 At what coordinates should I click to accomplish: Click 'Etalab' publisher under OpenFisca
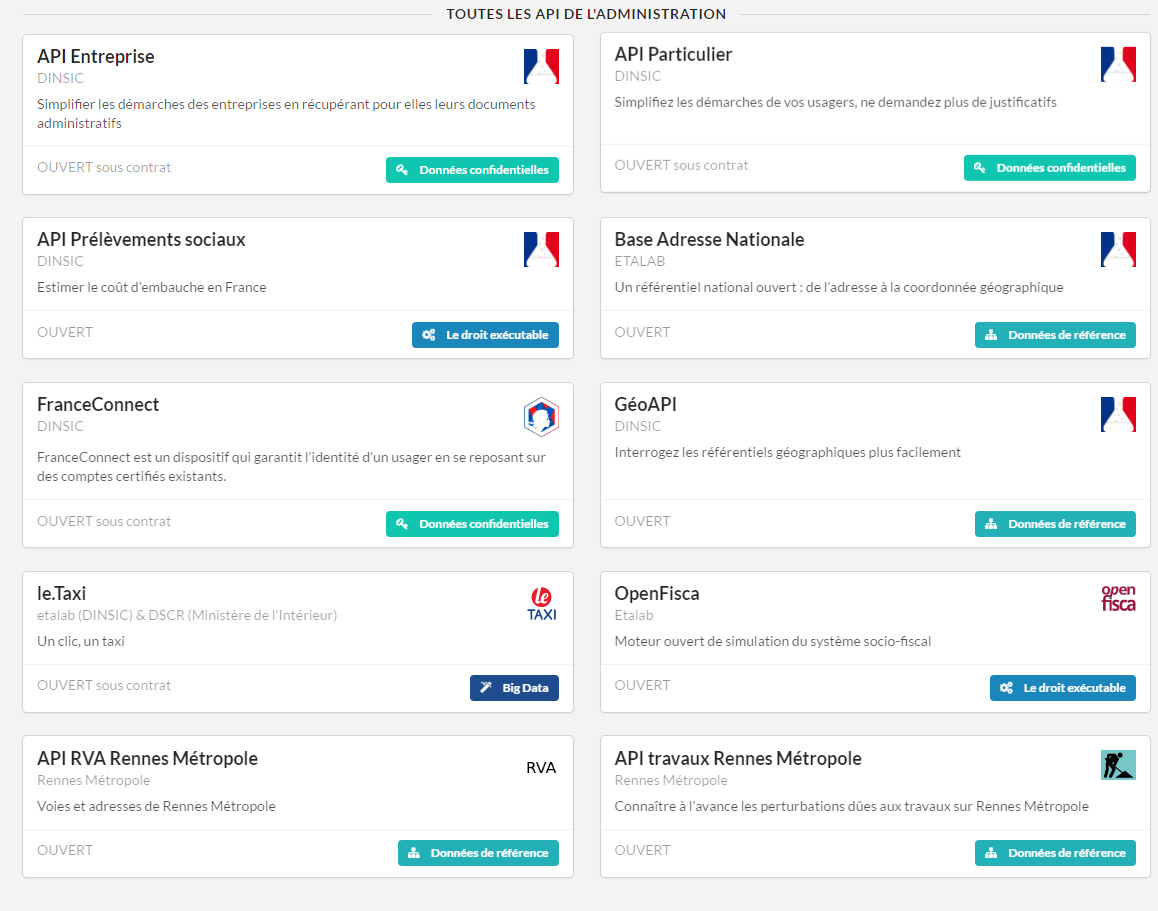coord(634,616)
